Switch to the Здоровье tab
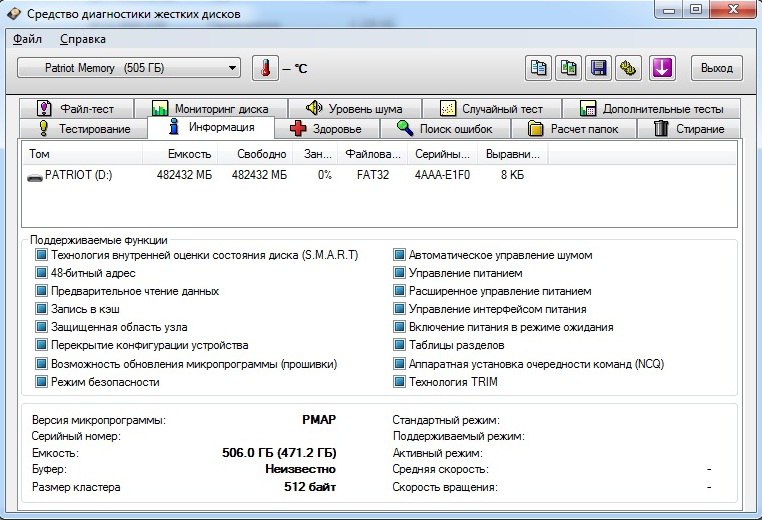This screenshot has height=520, width=762. [326, 129]
